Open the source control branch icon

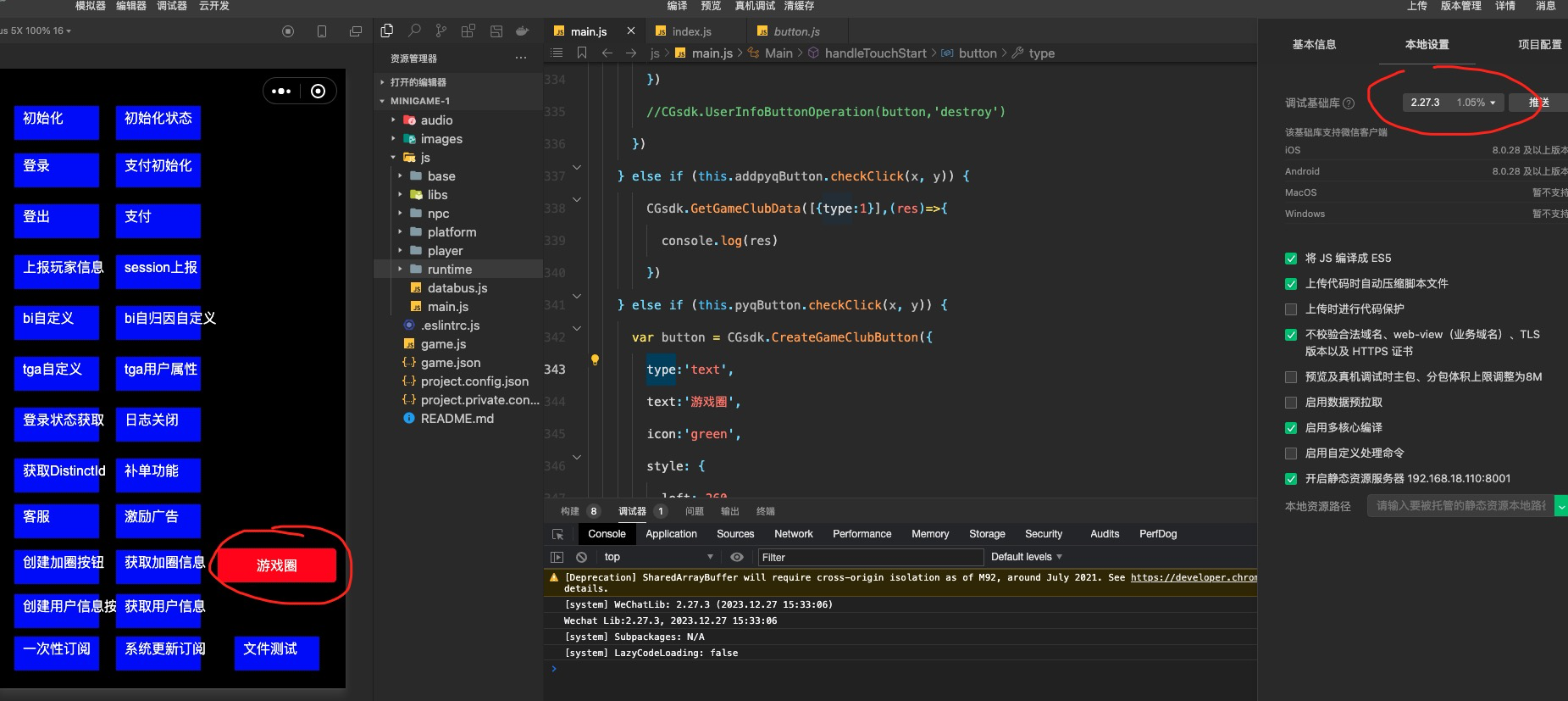tap(441, 31)
